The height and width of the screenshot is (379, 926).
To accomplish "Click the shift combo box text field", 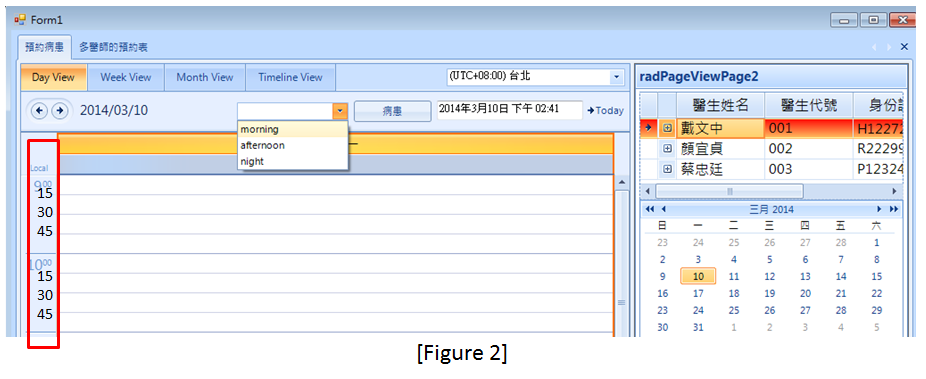I will [x=285, y=111].
